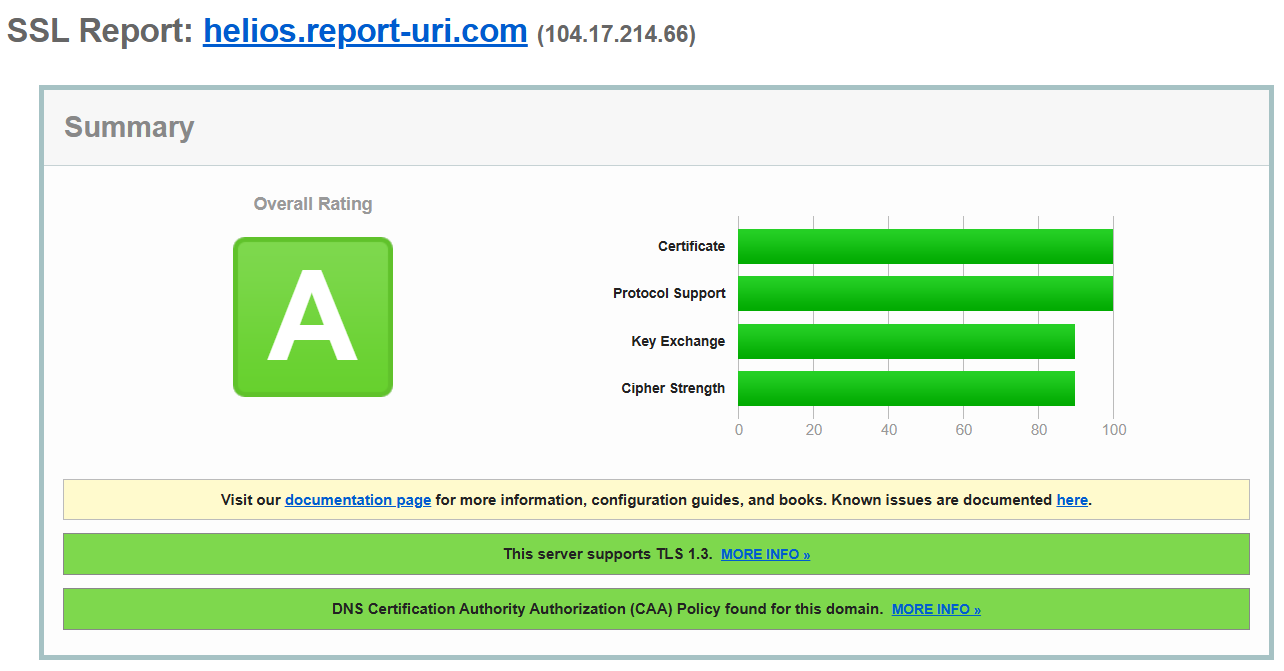Image resolution: width=1284 pixels, height=671 pixels.
Task: Open MORE INFO for TLS 1.3 support
Action: coord(765,554)
